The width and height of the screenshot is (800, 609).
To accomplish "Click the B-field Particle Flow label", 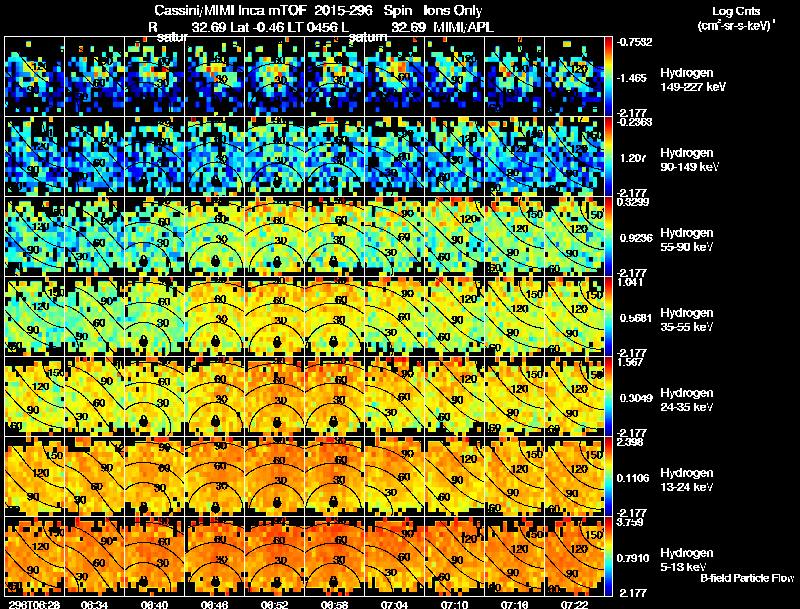I will pos(747,578).
